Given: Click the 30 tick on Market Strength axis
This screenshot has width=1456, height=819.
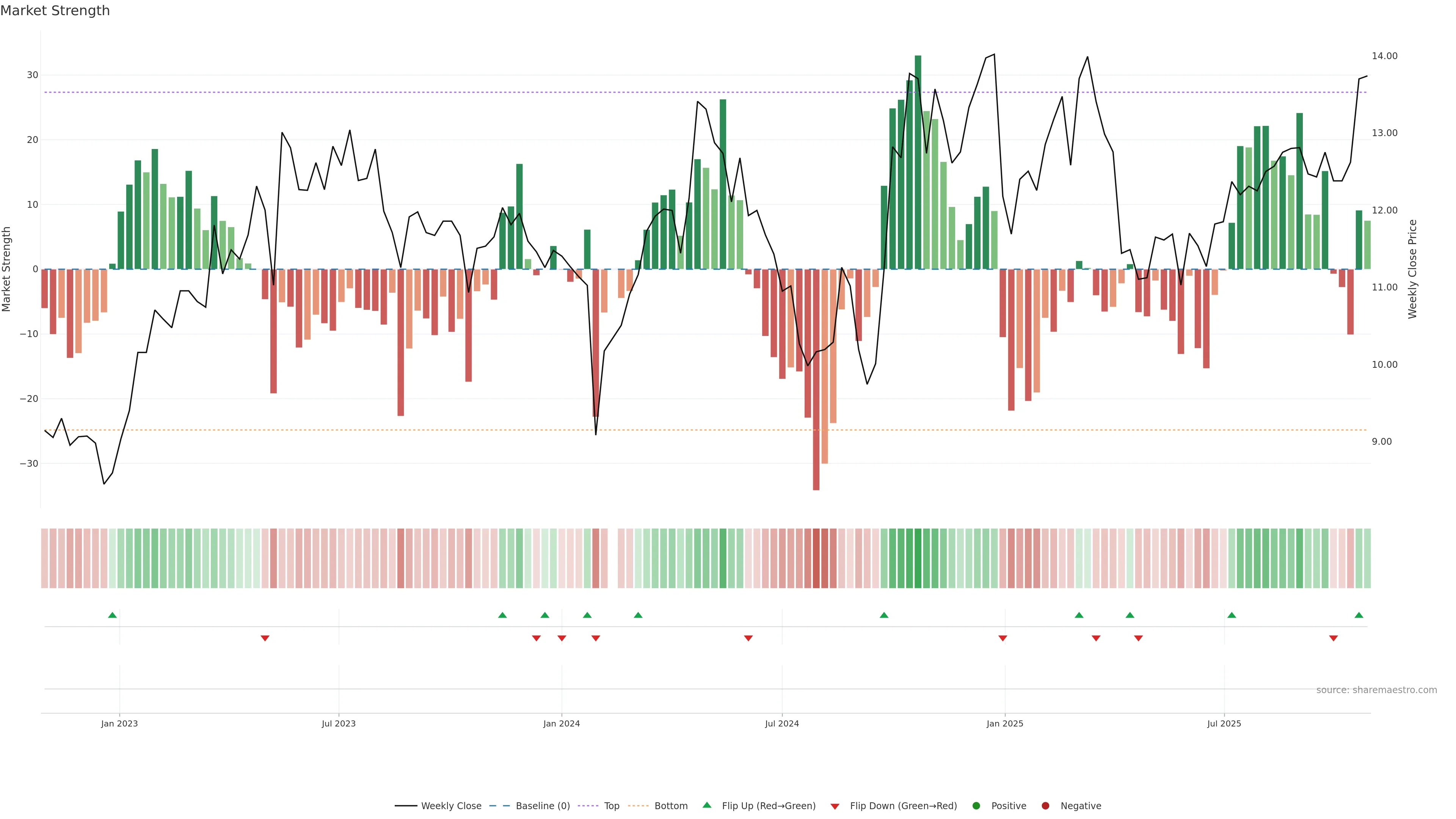Looking at the screenshot, I should coord(32,75).
